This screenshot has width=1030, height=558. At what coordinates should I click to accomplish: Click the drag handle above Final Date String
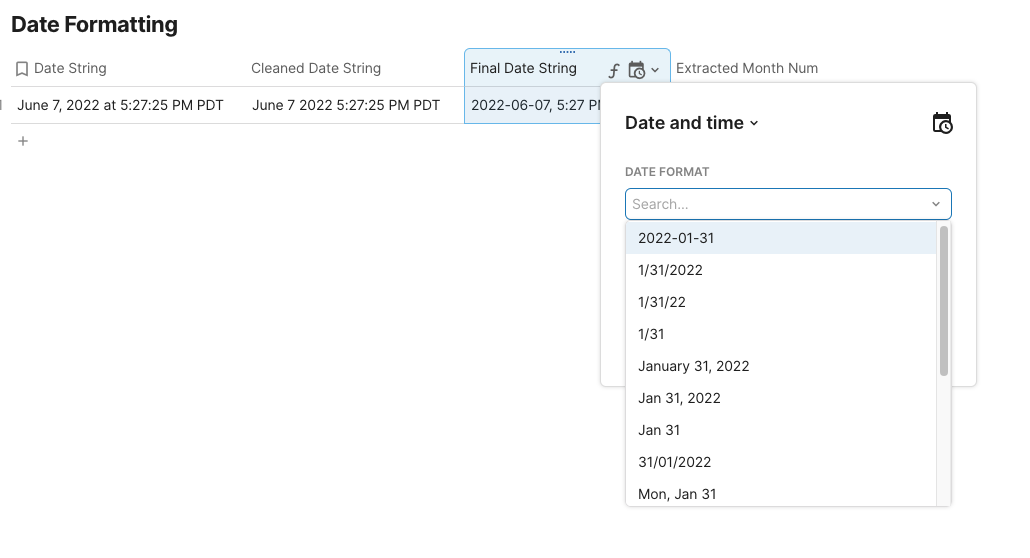pos(567,52)
